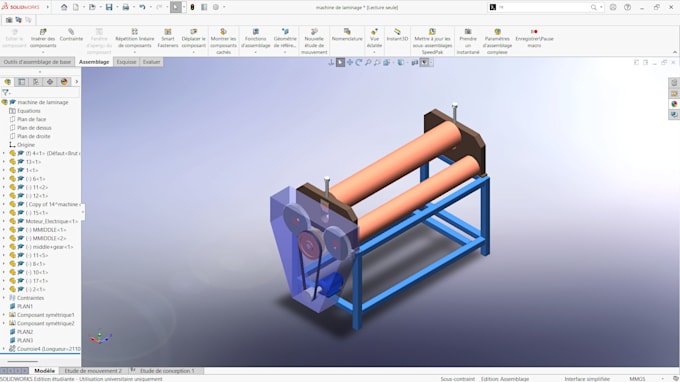Open the tree filter funnel dropdown
The width and height of the screenshot is (680, 382).
[6, 92]
